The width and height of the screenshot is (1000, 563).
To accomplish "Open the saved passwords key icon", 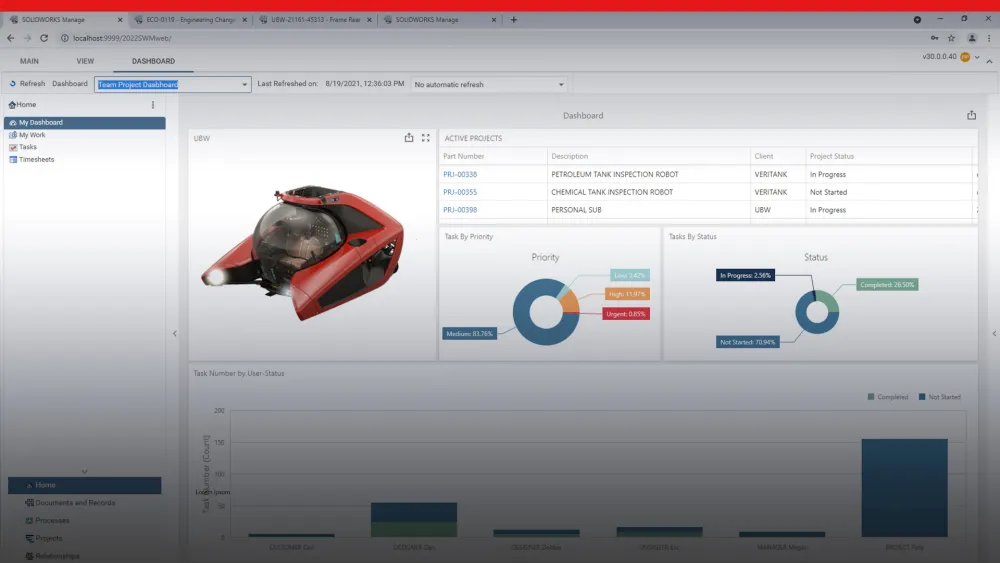I will click(934, 38).
